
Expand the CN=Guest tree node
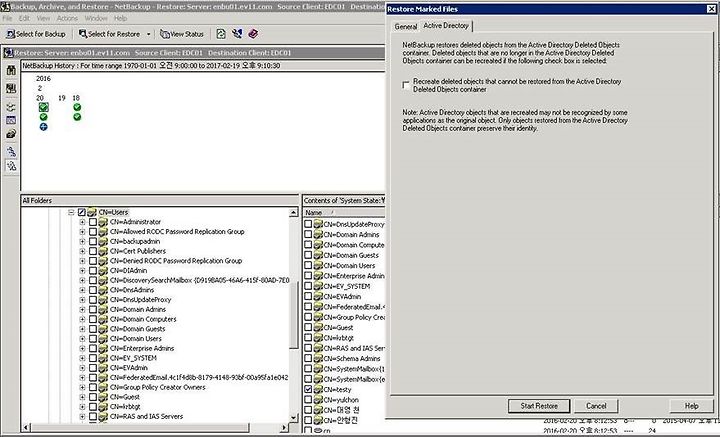(82, 397)
